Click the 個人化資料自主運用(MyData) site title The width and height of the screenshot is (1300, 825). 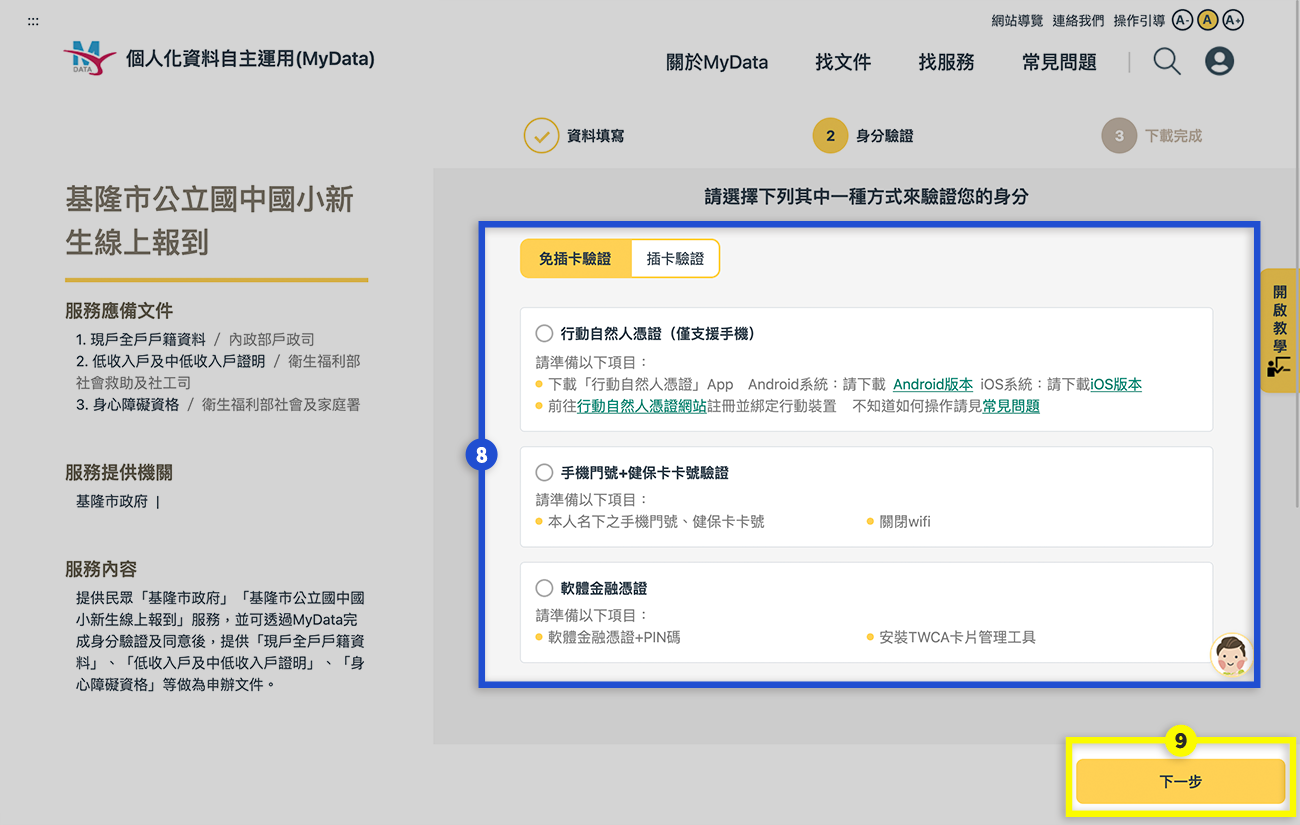coord(250,59)
